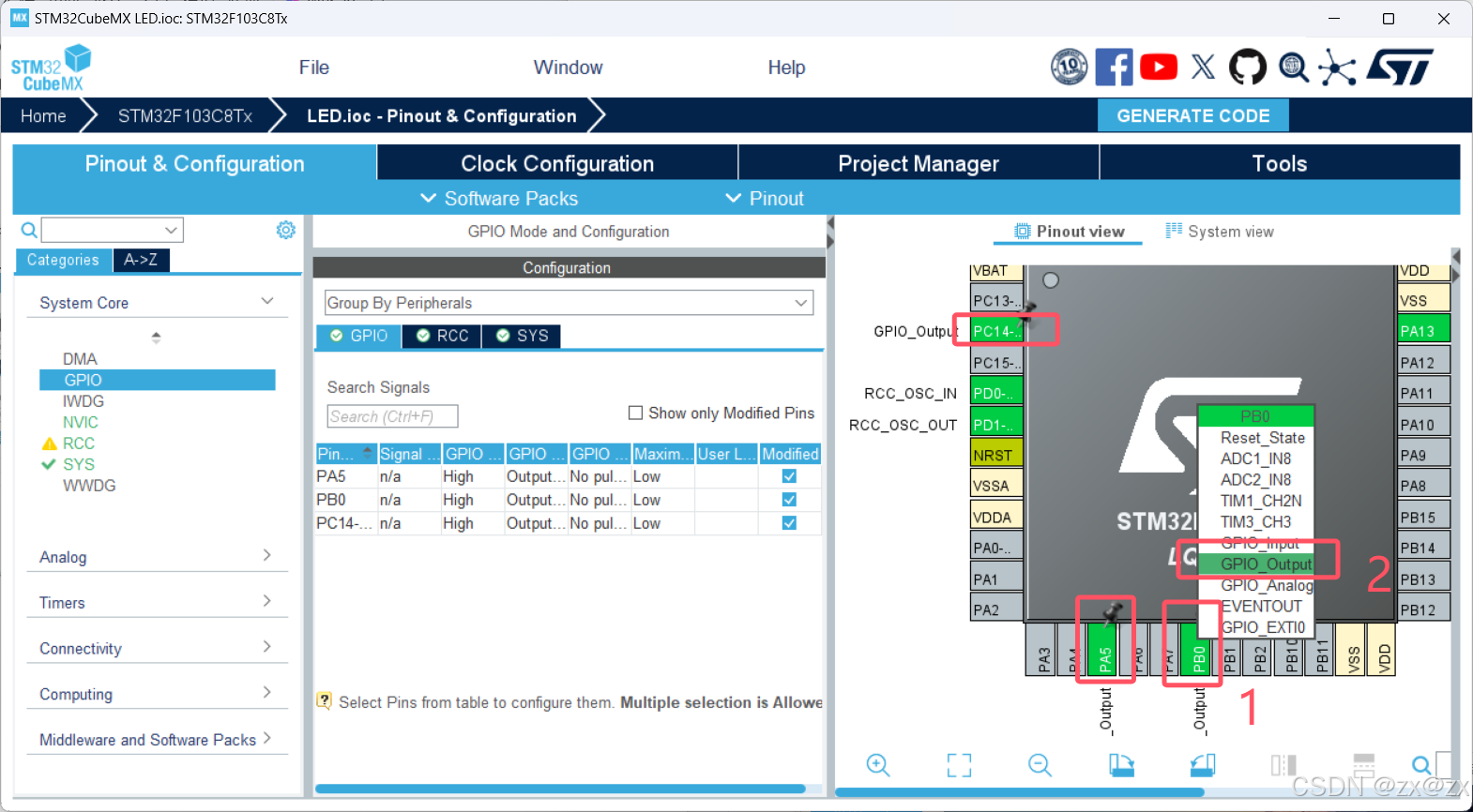This screenshot has height=812, width=1473.
Task: Click the horizontal scrollbar under pinout view
Action: [1019, 792]
